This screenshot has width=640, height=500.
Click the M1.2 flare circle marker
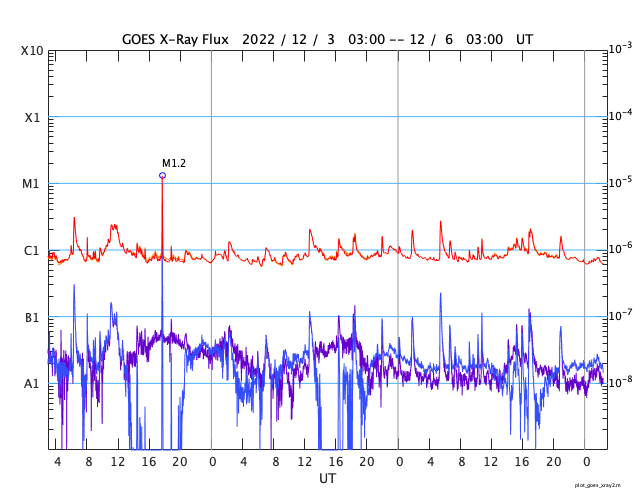point(162,176)
